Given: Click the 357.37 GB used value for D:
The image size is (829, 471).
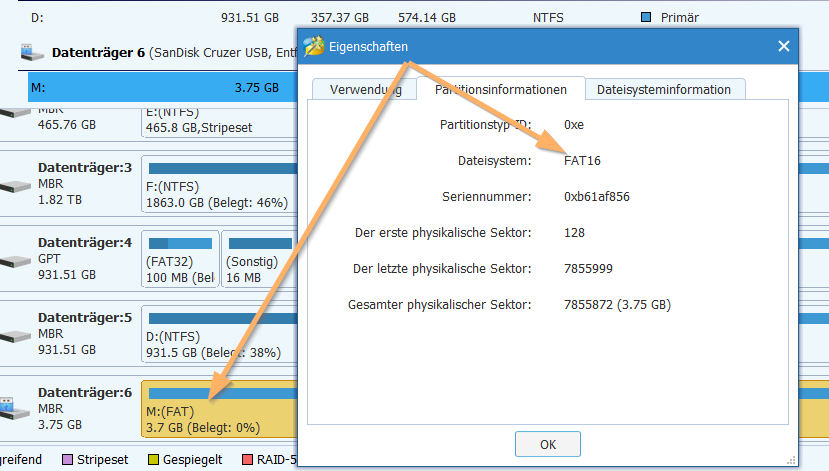Looking at the screenshot, I should pyautogui.click(x=339, y=17).
